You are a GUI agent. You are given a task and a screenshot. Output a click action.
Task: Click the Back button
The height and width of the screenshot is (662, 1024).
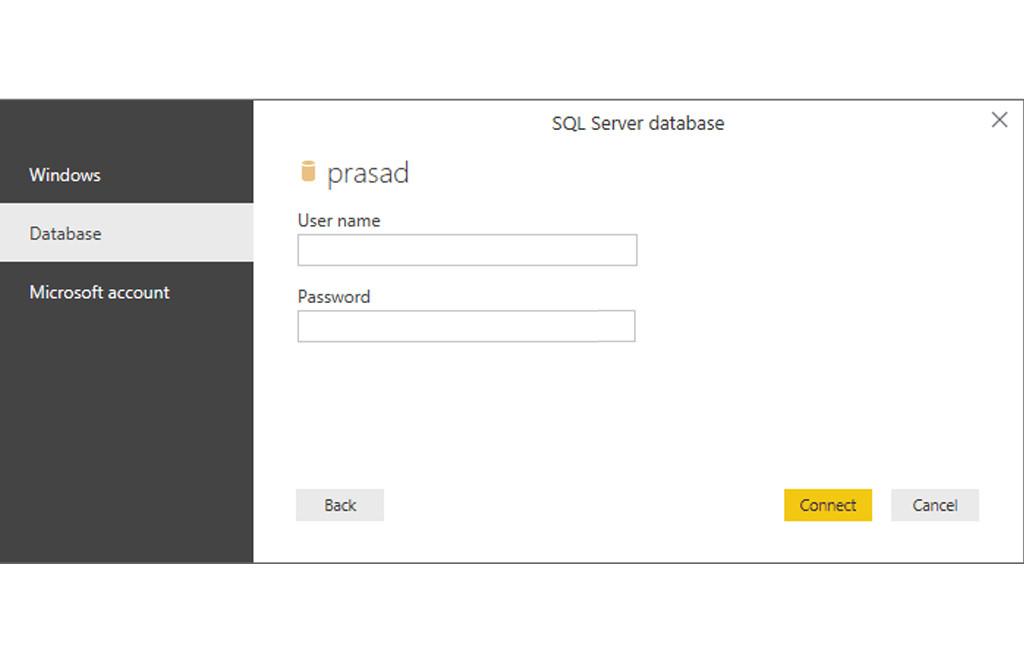340,505
